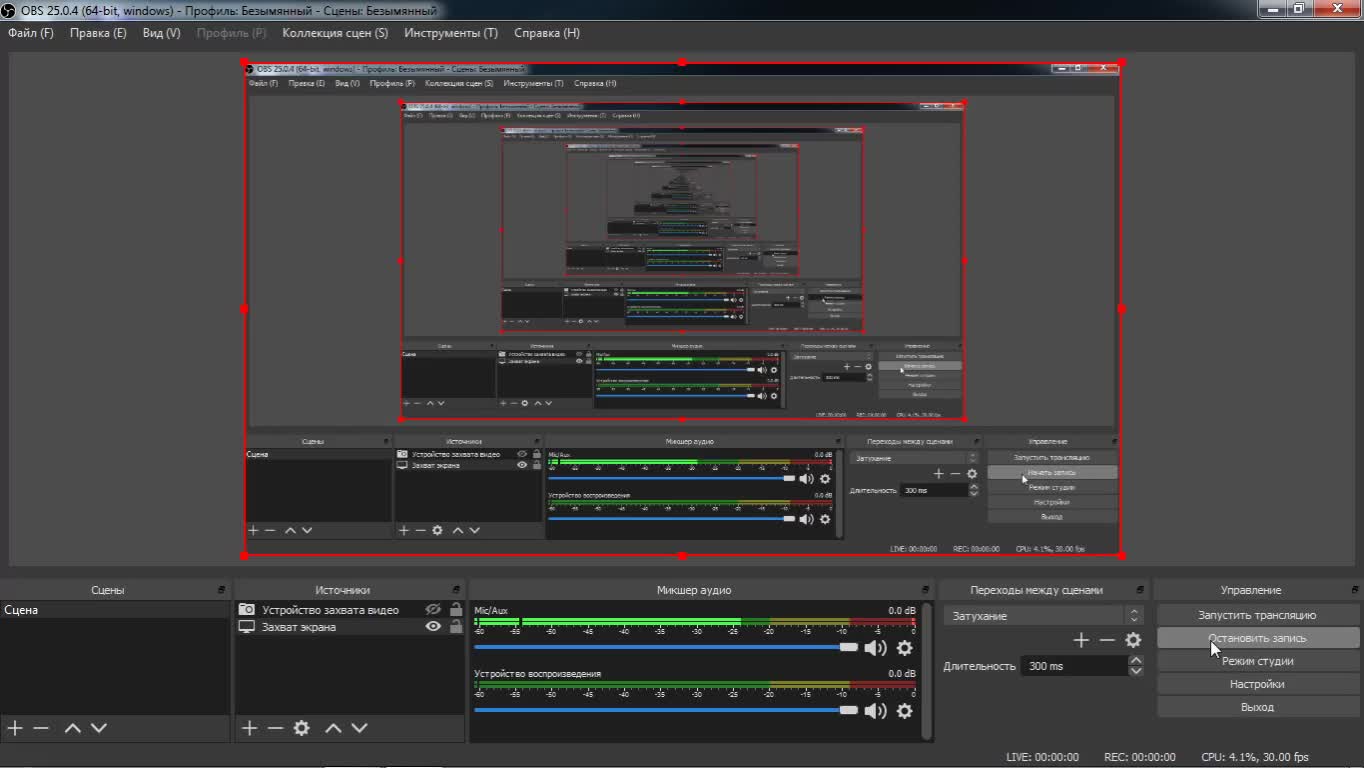Open Устройство воспроизведения settings gear
Viewport: 1364px width, 768px height.
pyautogui.click(x=905, y=711)
